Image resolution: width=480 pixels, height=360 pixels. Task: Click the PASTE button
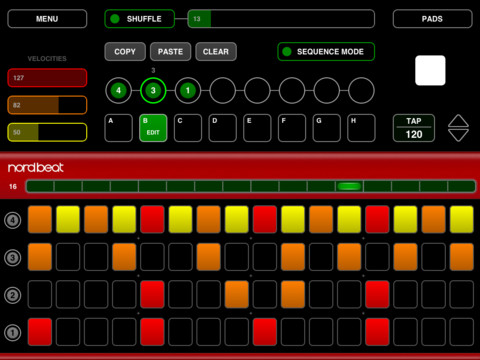tap(170, 52)
